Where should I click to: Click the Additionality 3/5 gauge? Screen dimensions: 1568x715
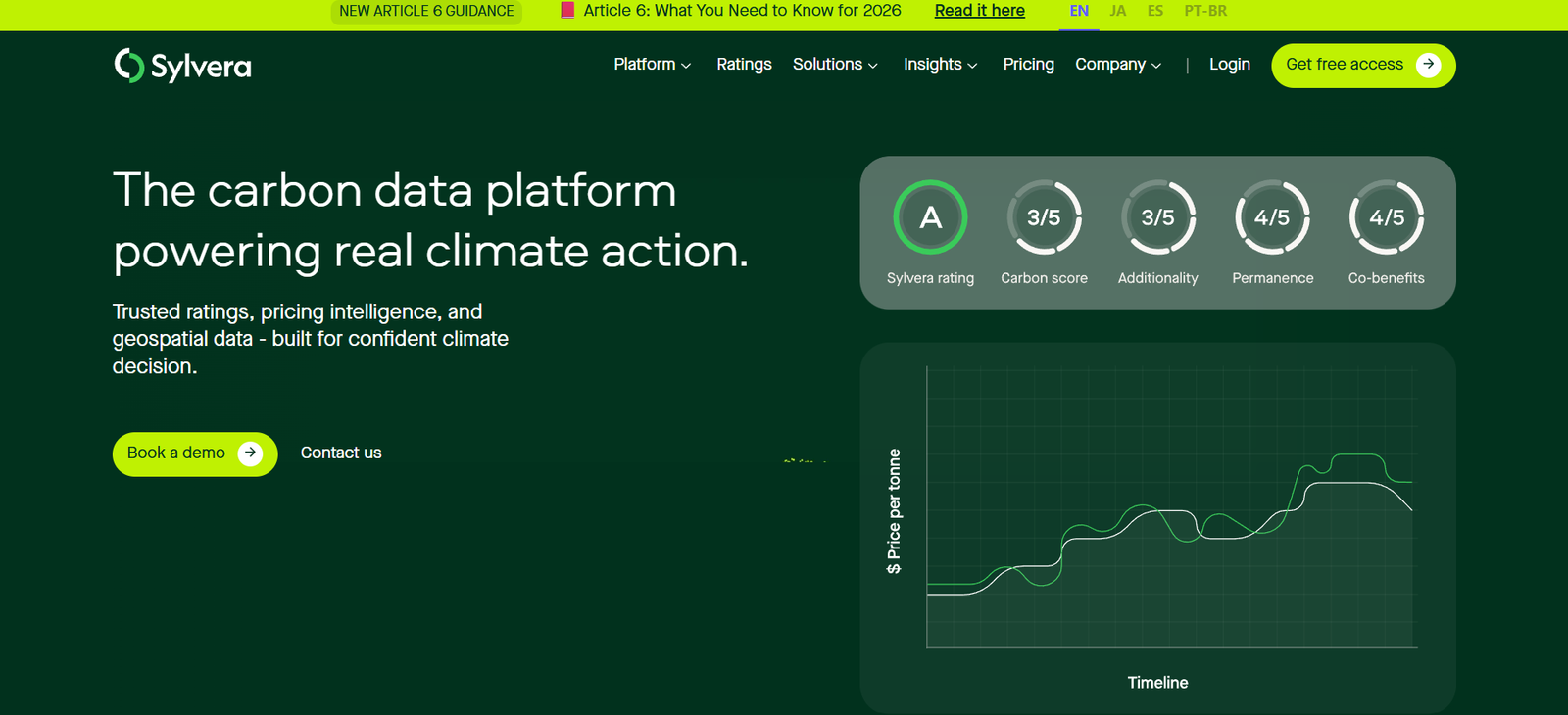pos(1157,217)
